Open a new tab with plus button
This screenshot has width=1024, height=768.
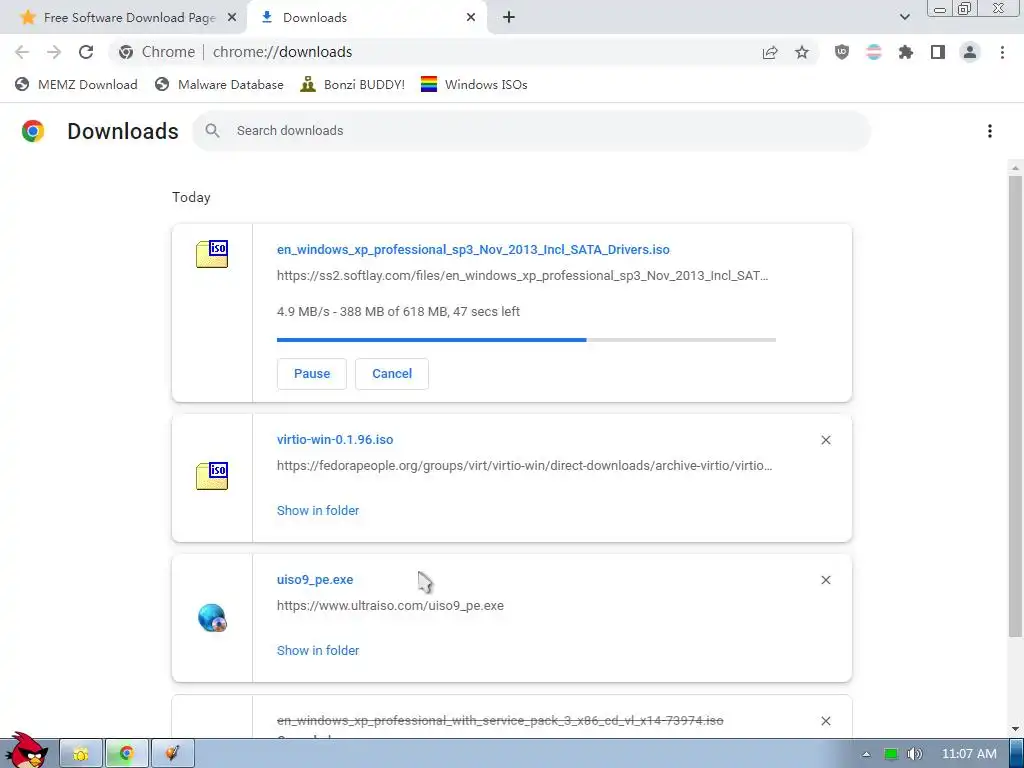pos(509,18)
